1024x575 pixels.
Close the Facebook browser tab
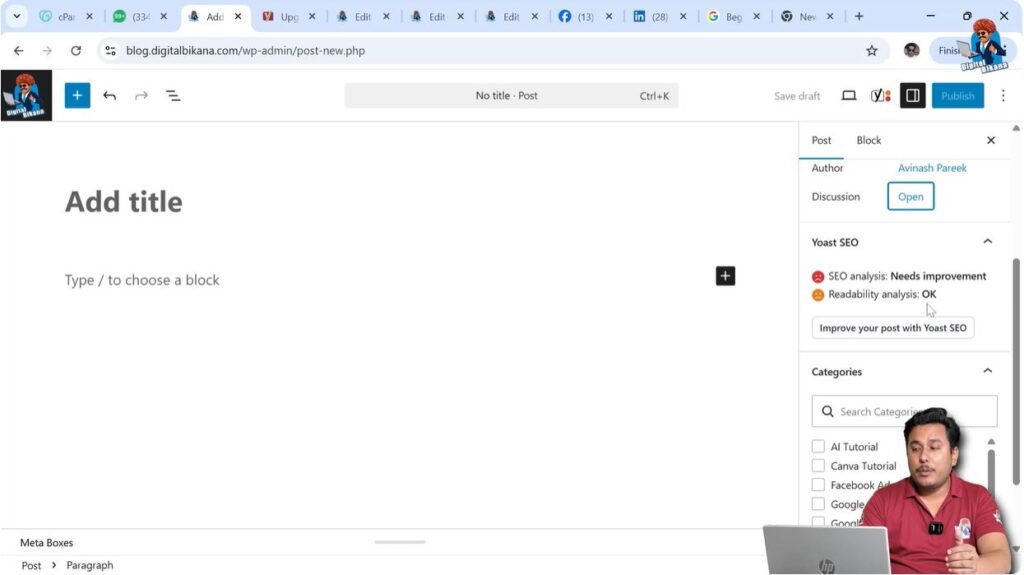click(609, 16)
